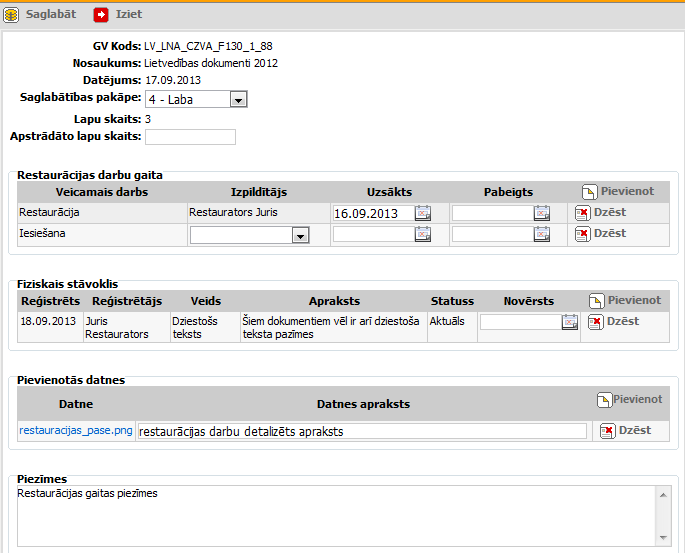Viewport: 685px width, 553px height.
Task: Open Izpildītājs dropdown for Iesiešana row
Action: tap(299, 235)
